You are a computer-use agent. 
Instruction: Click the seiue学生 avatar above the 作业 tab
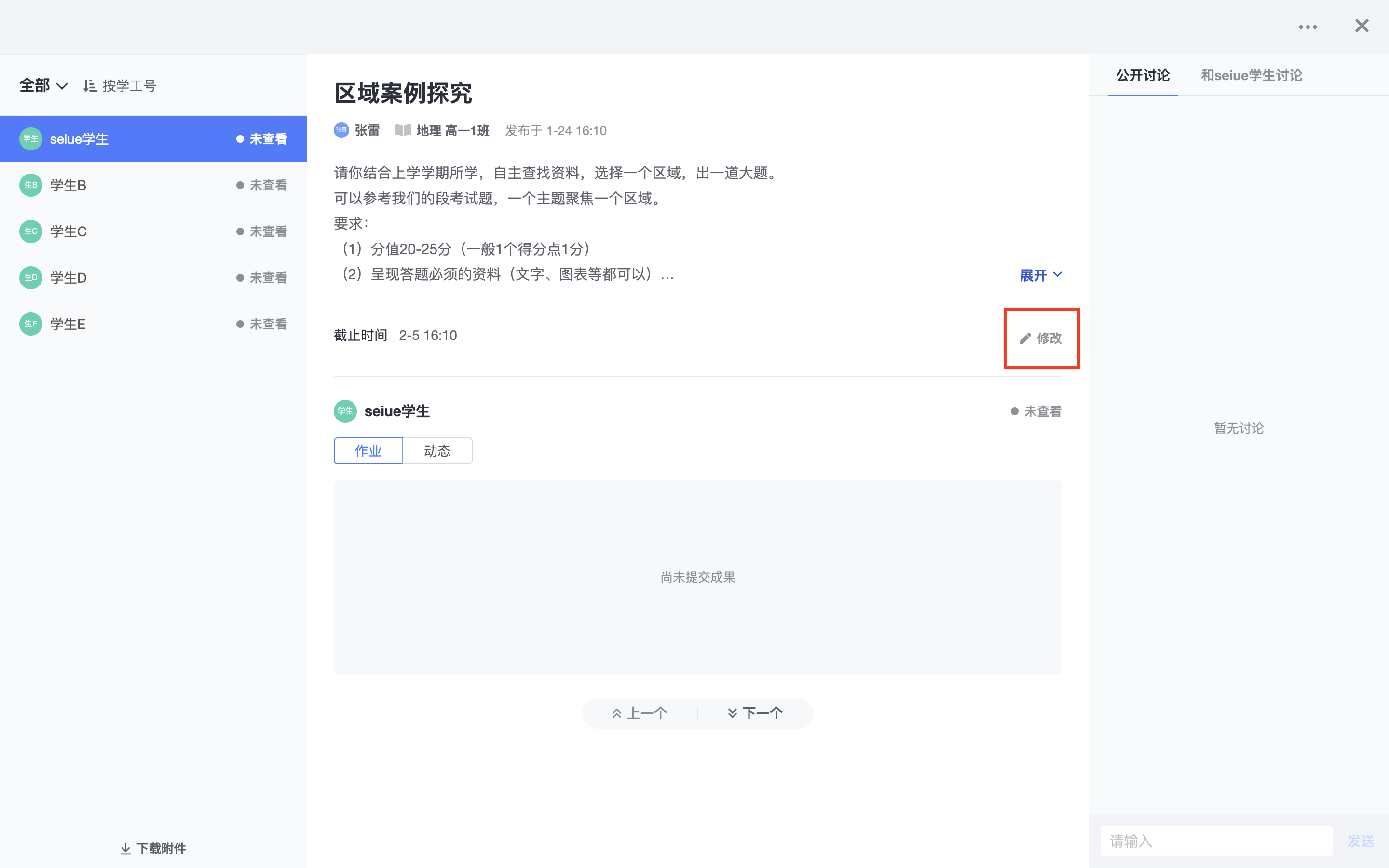tap(345, 411)
